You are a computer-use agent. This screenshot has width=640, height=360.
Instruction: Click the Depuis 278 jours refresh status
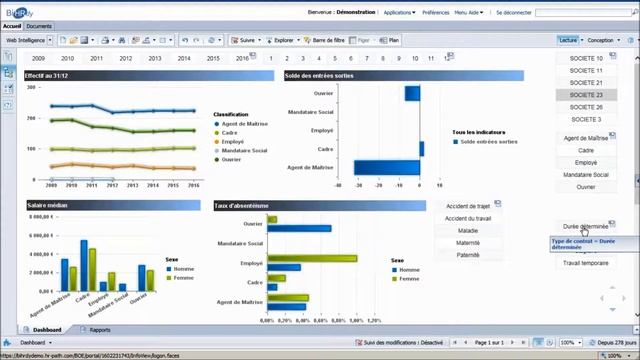[613, 342]
